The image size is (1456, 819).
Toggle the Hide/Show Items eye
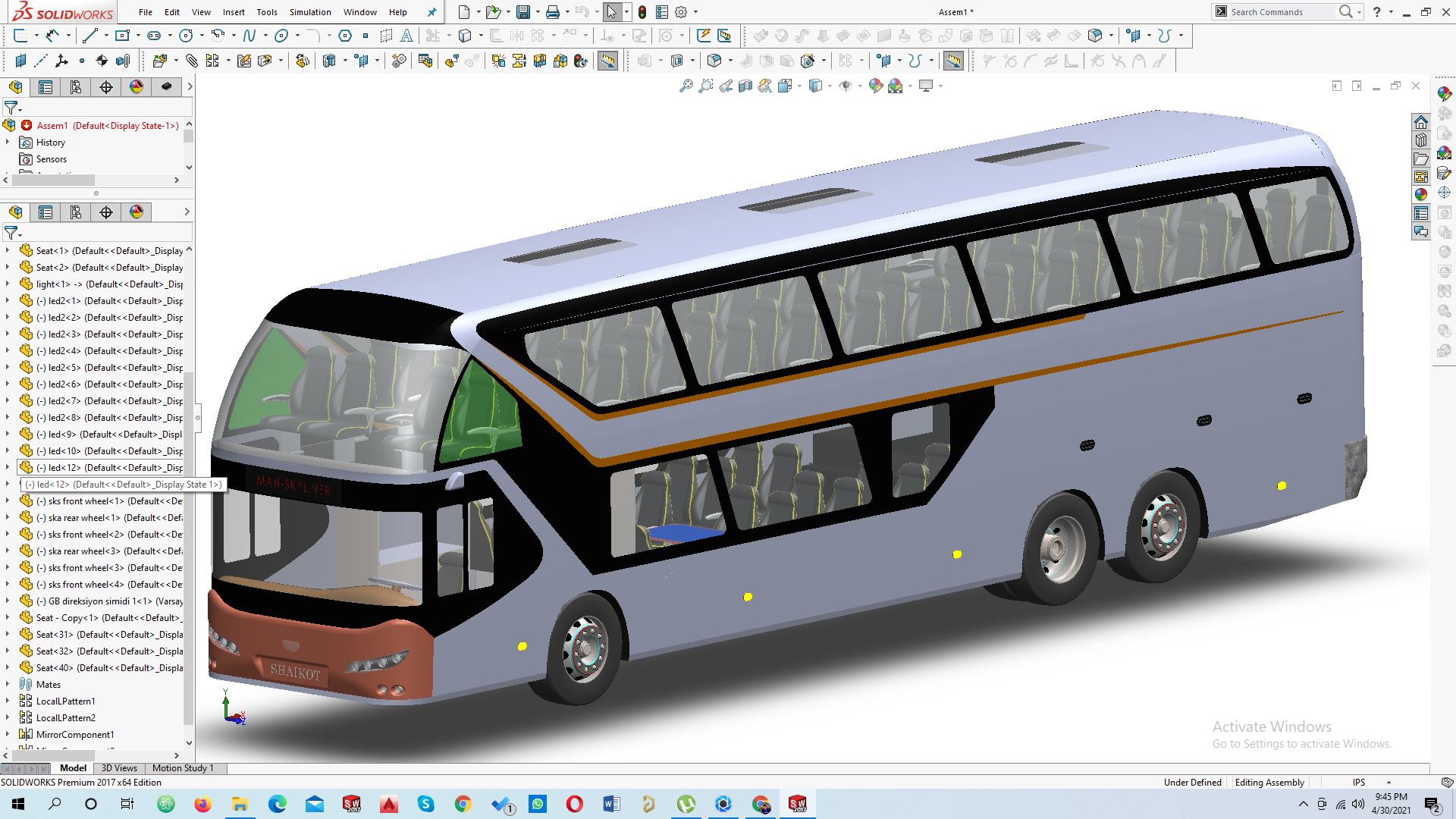point(846,86)
